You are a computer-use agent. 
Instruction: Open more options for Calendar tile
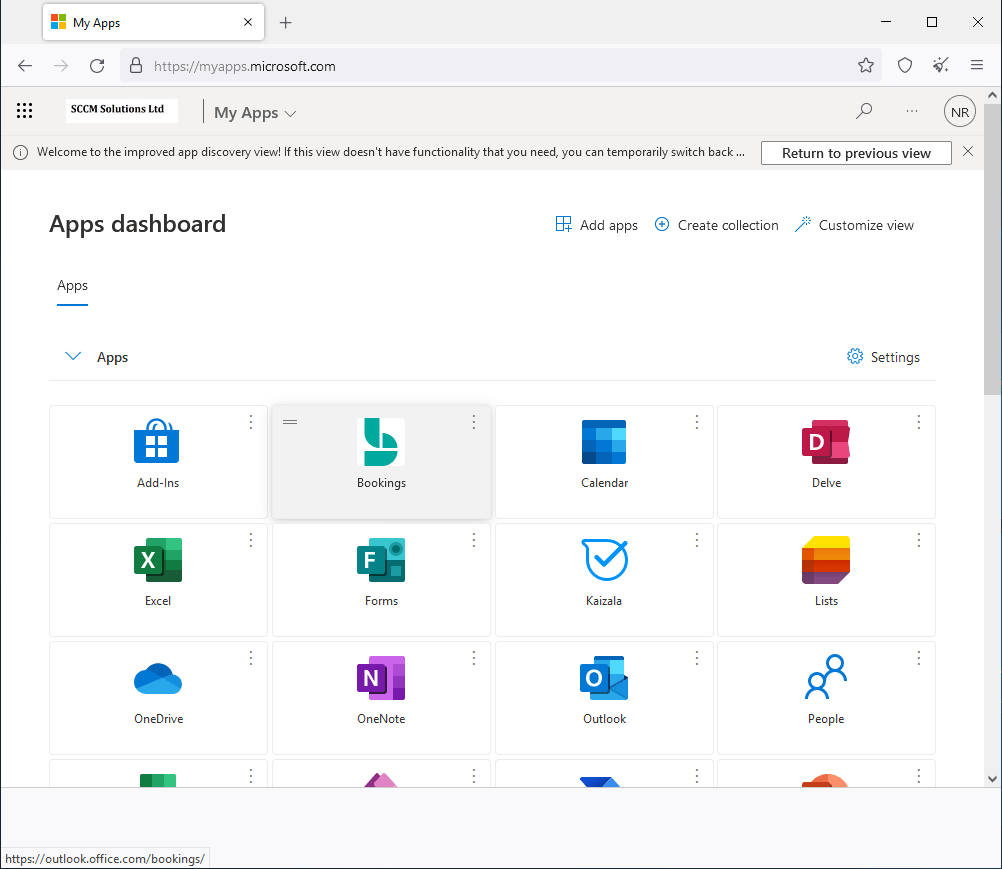tap(697, 422)
